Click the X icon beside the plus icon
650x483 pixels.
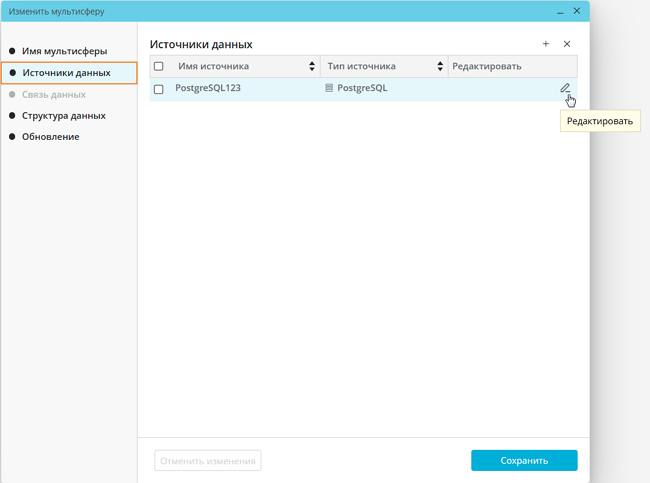pyautogui.click(x=567, y=44)
